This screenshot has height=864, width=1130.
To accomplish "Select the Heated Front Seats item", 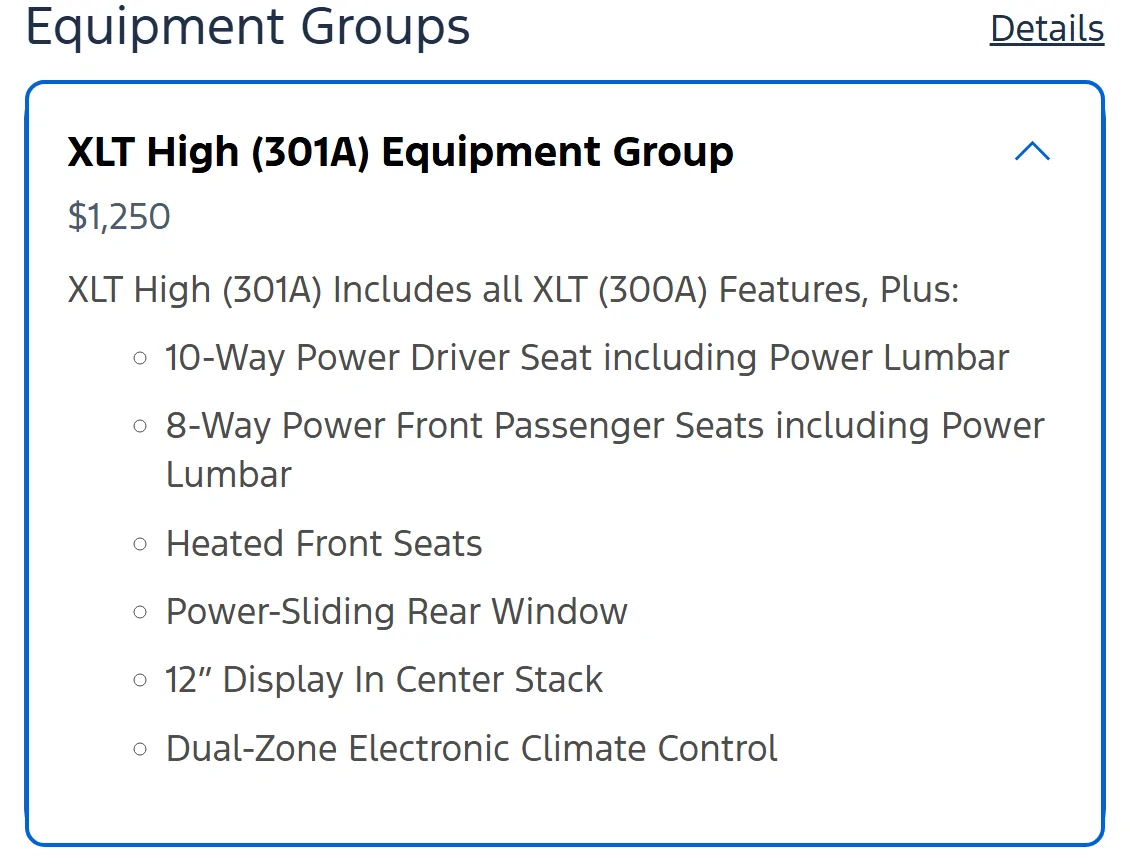I will coord(324,543).
